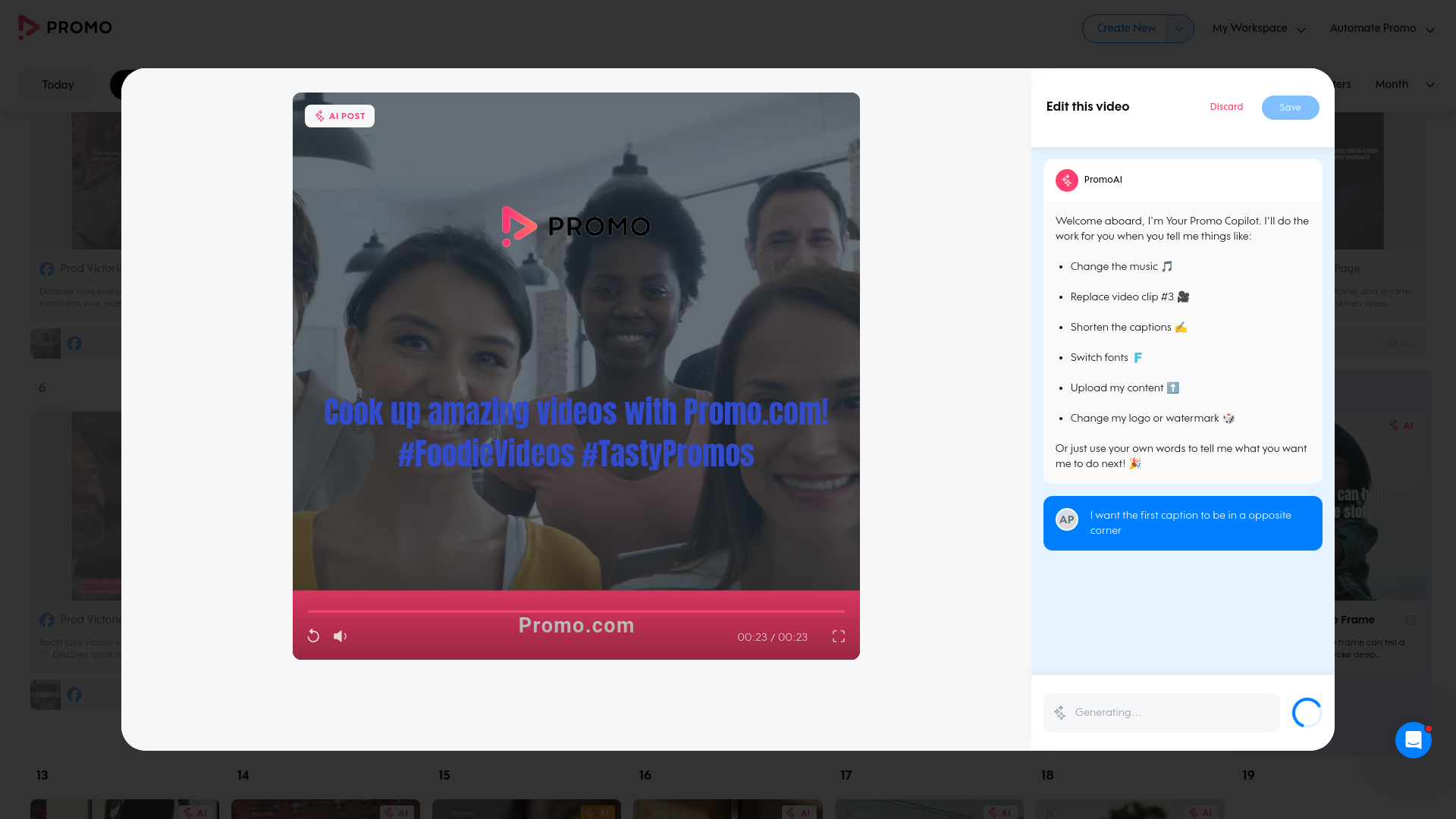Viewport: 1456px width, 819px height.
Task: Click day 18 in the calendar
Action: pyautogui.click(x=1047, y=775)
